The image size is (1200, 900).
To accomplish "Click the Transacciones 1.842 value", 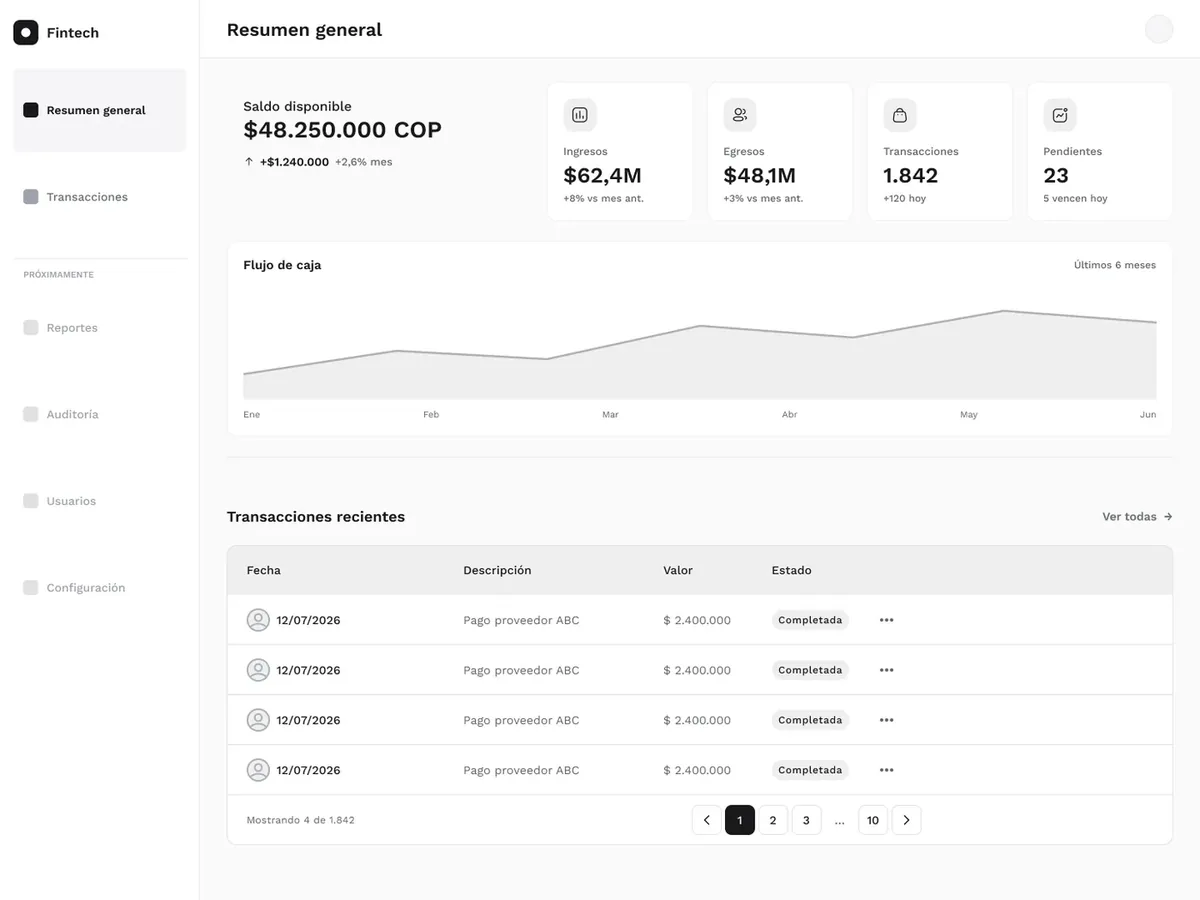I will pyautogui.click(x=911, y=176).
